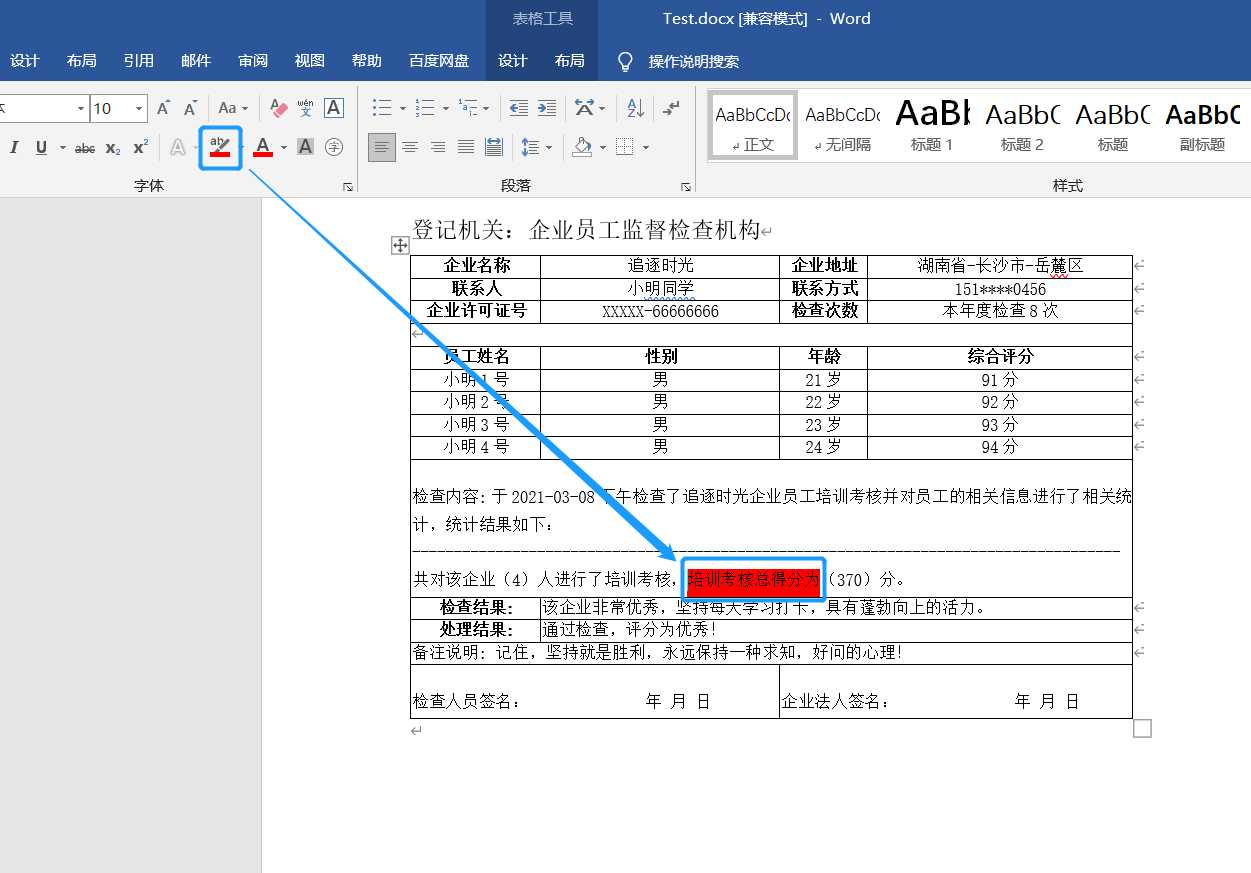
Task: Apply the 标题 2 style
Action: click(1022, 125)
